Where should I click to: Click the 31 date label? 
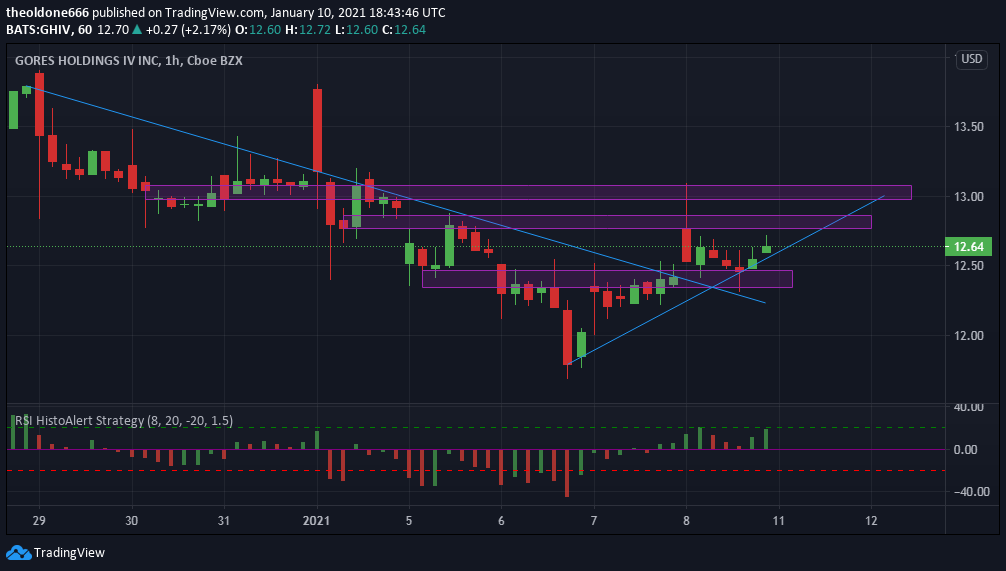[224, 520]
